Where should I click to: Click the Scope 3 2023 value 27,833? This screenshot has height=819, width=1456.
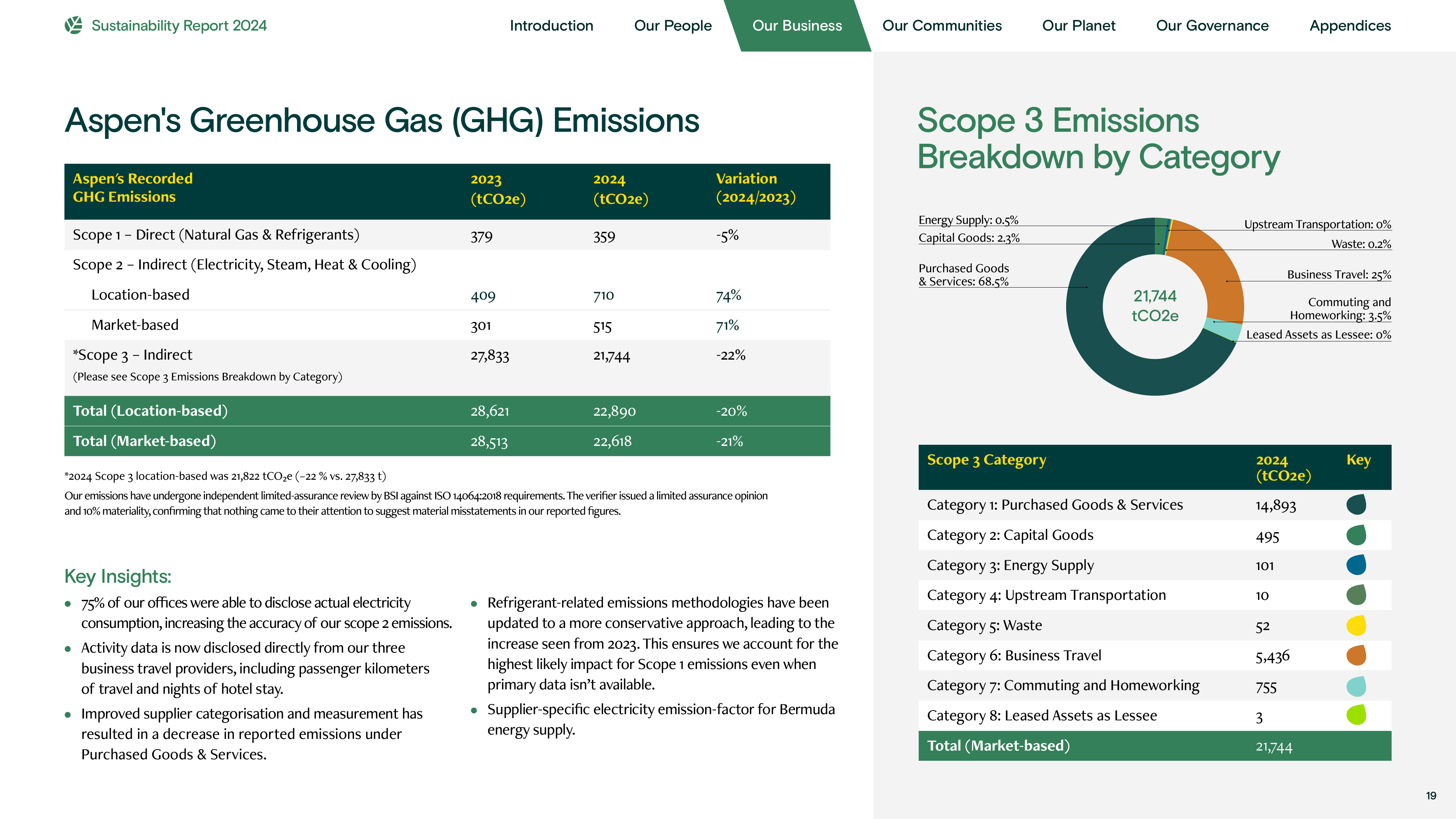490,356
